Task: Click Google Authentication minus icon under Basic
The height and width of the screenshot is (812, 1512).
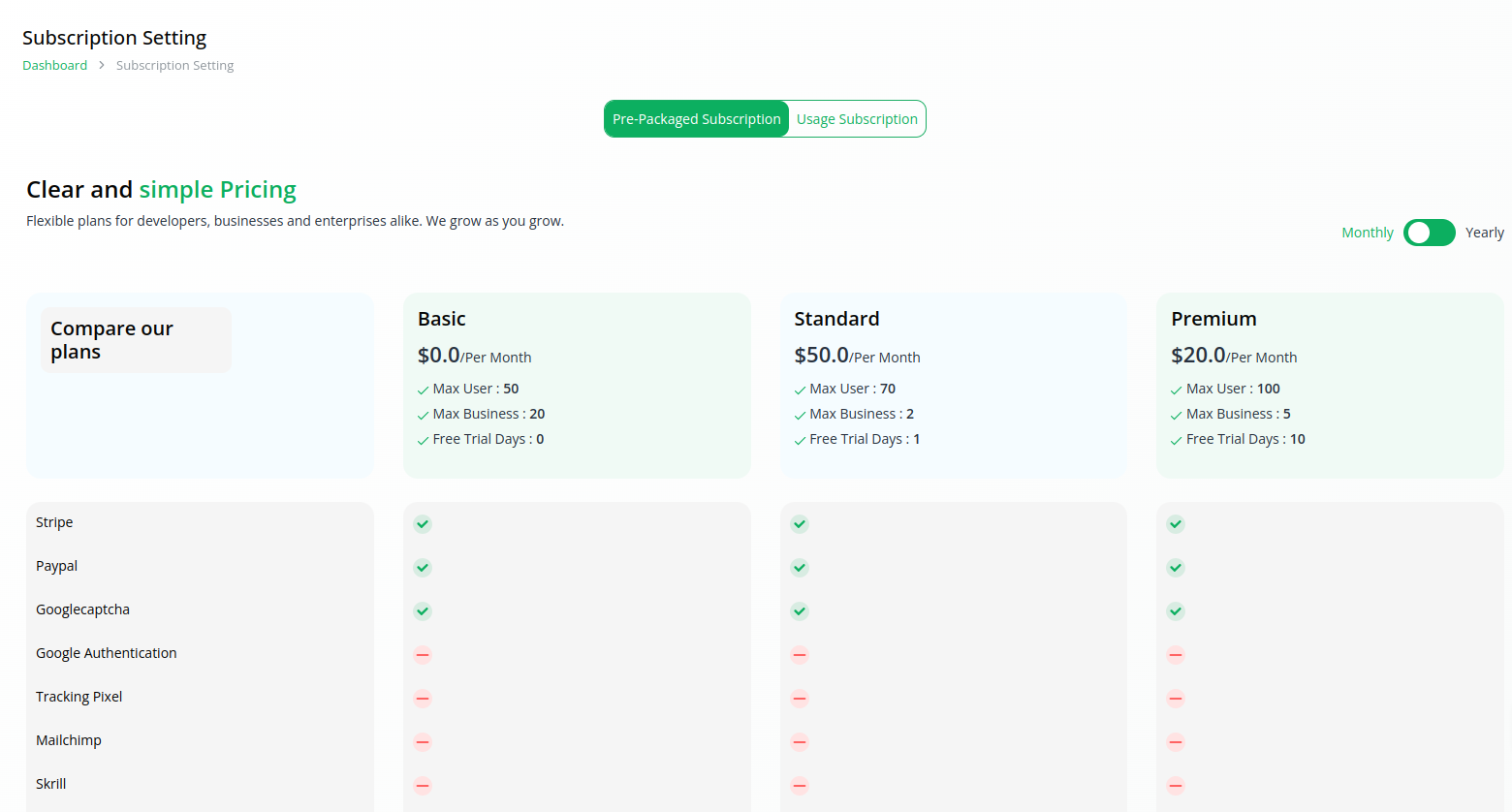Action: (x=423, y=655)
